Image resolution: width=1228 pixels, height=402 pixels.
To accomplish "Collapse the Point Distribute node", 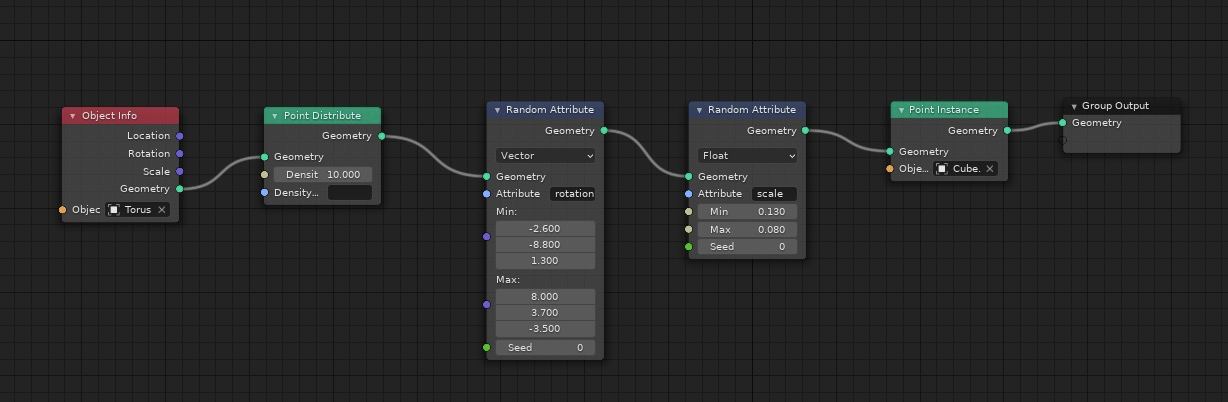I will point(274,116).
